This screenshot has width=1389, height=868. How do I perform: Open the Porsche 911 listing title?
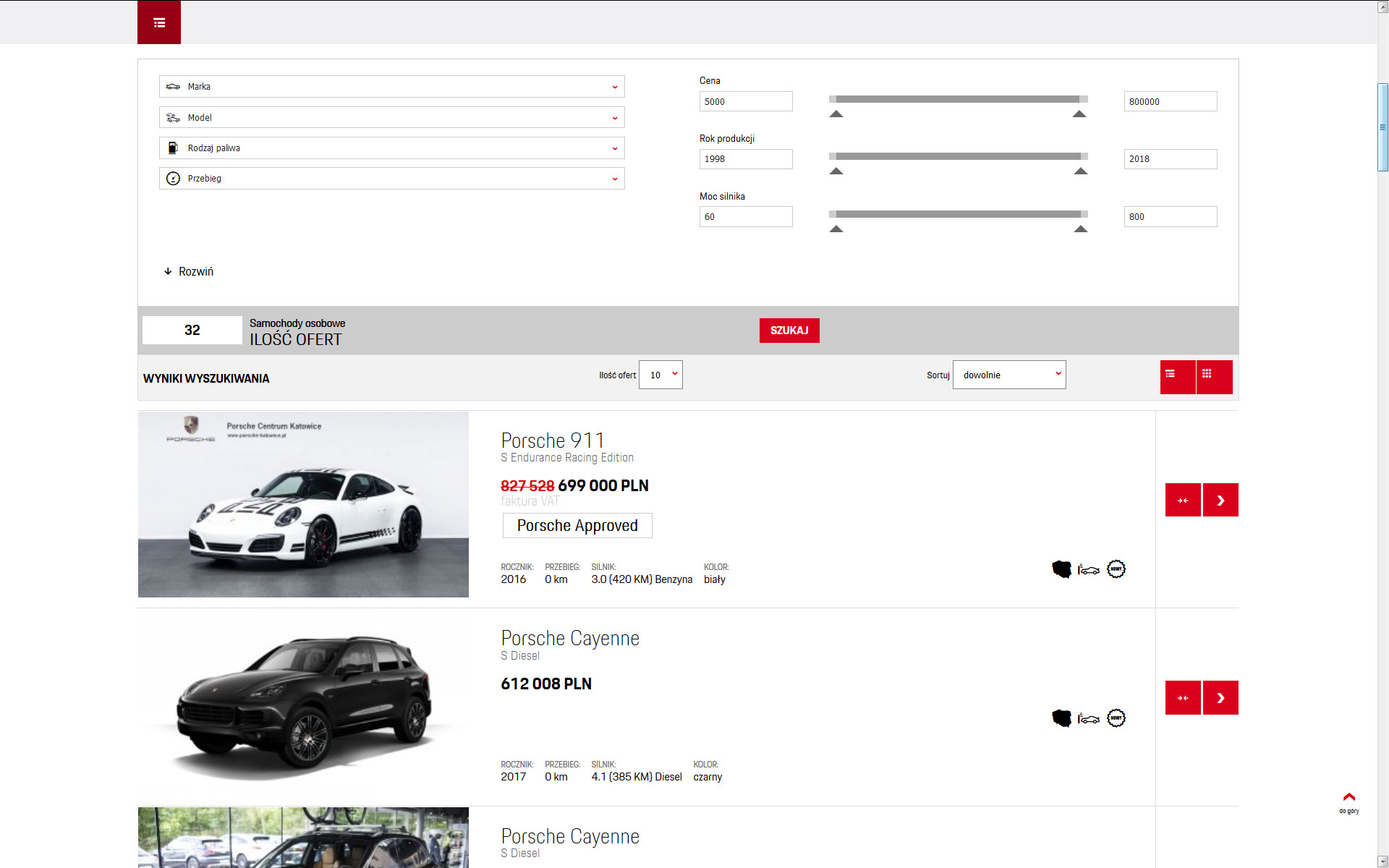click(x=553, y=441)
